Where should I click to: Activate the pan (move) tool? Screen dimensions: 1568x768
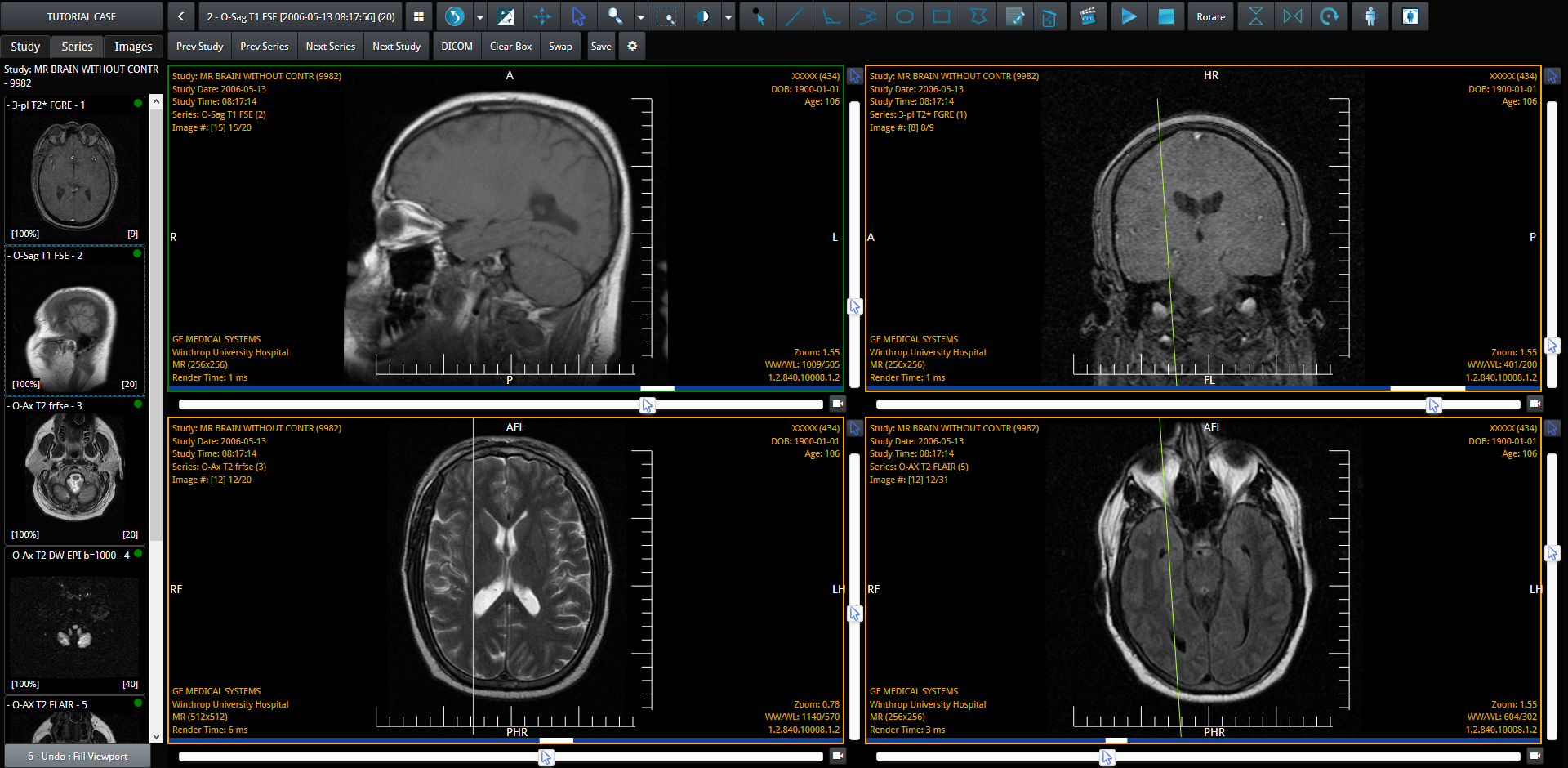541,16
